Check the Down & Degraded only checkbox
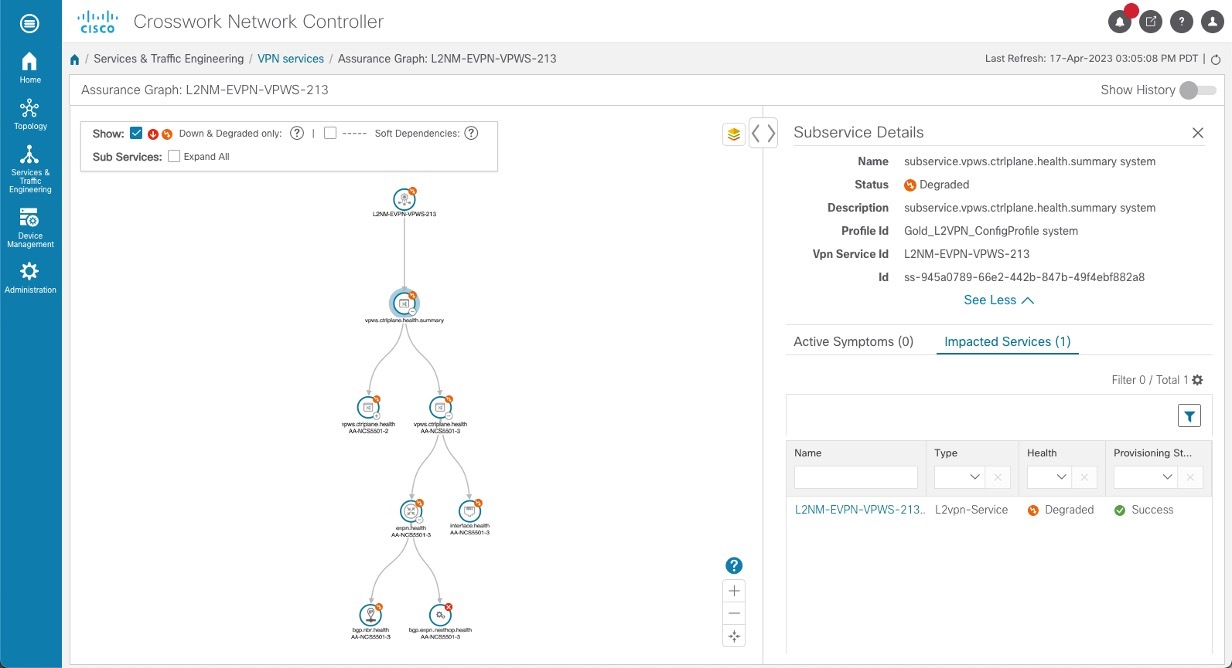This screenshot has width=1232, height=668. pyautogui.click(x=136, y=132)
